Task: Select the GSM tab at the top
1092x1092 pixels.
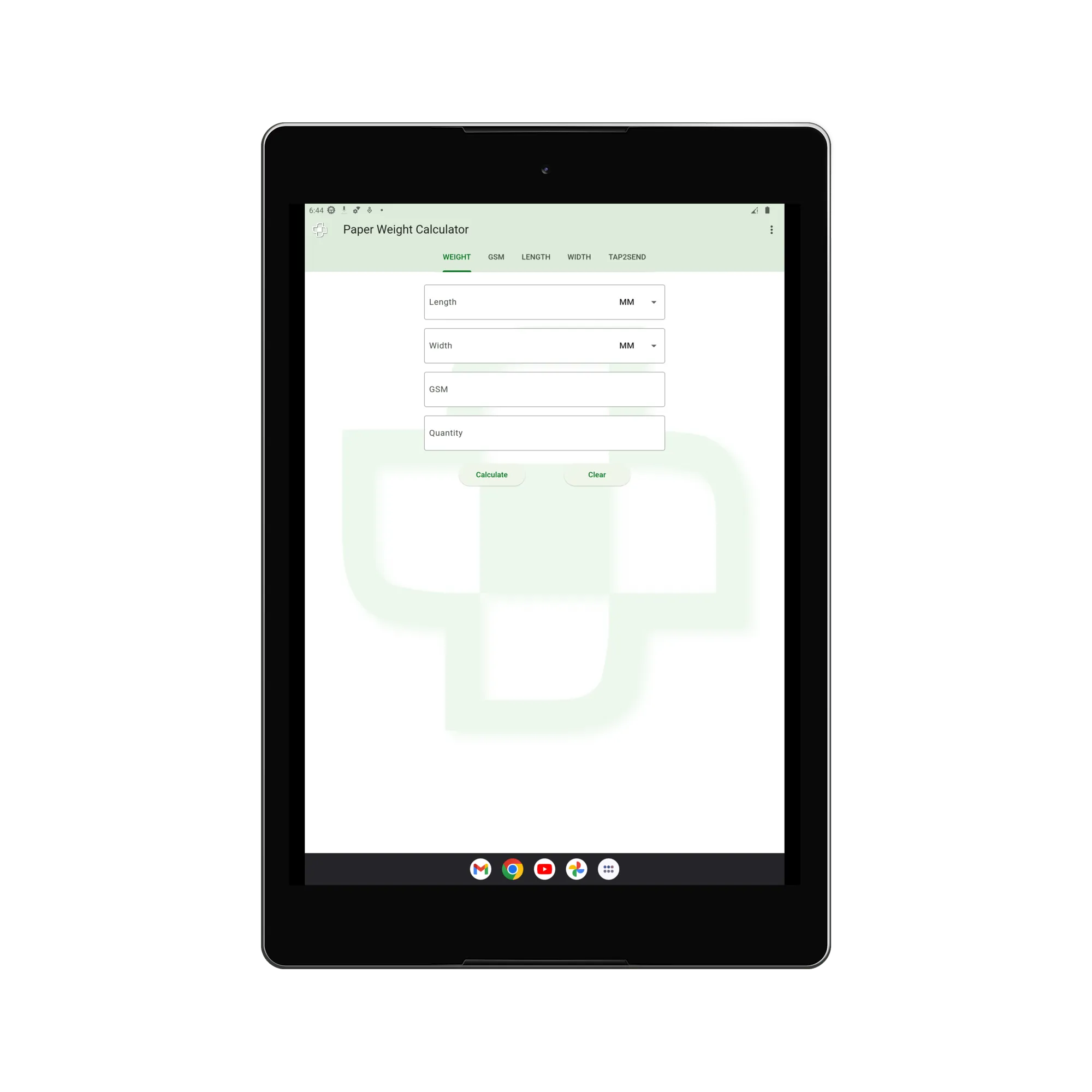Action: 496,257
